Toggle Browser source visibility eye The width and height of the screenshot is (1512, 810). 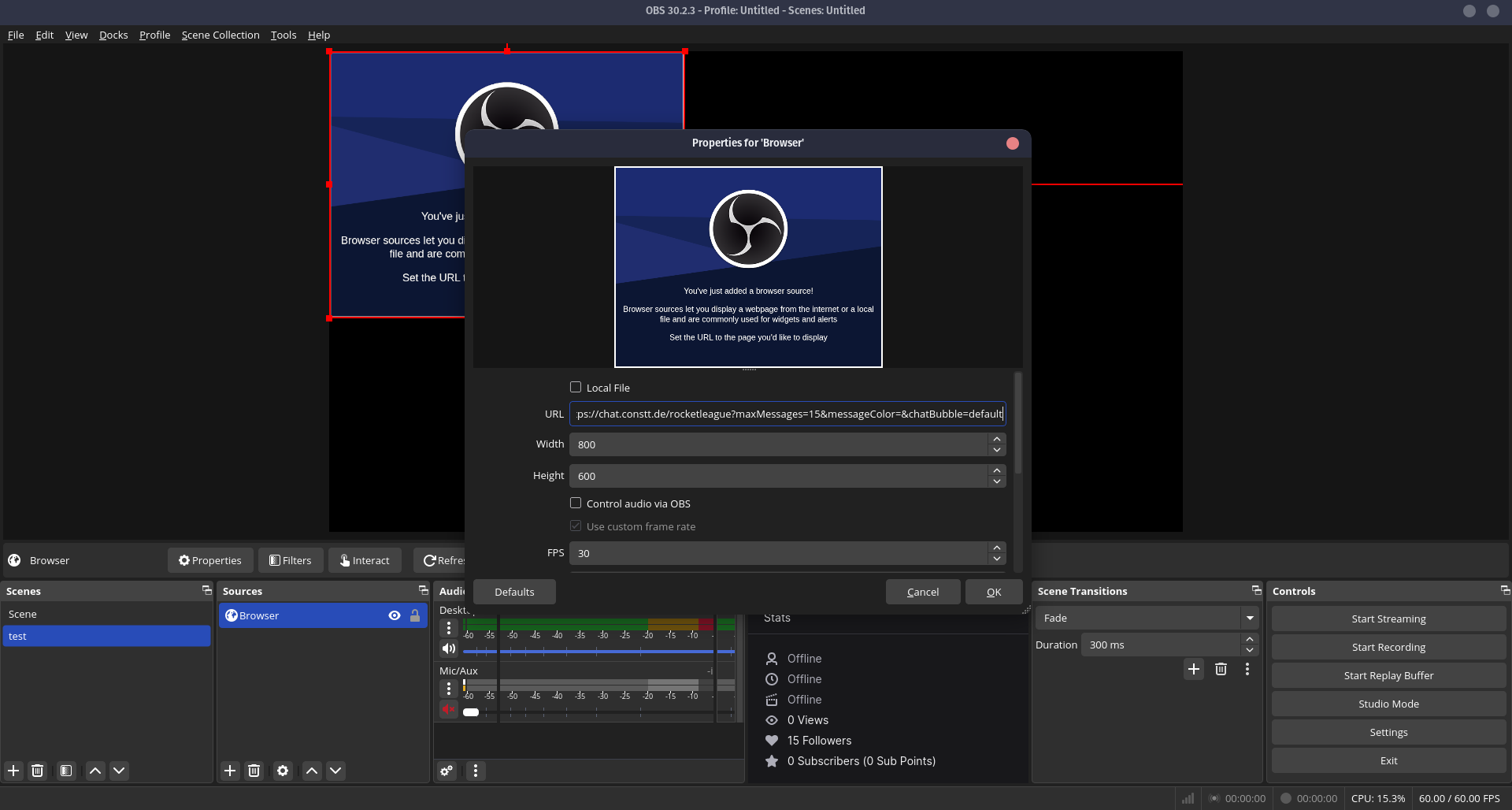click(x=395, y=615)
